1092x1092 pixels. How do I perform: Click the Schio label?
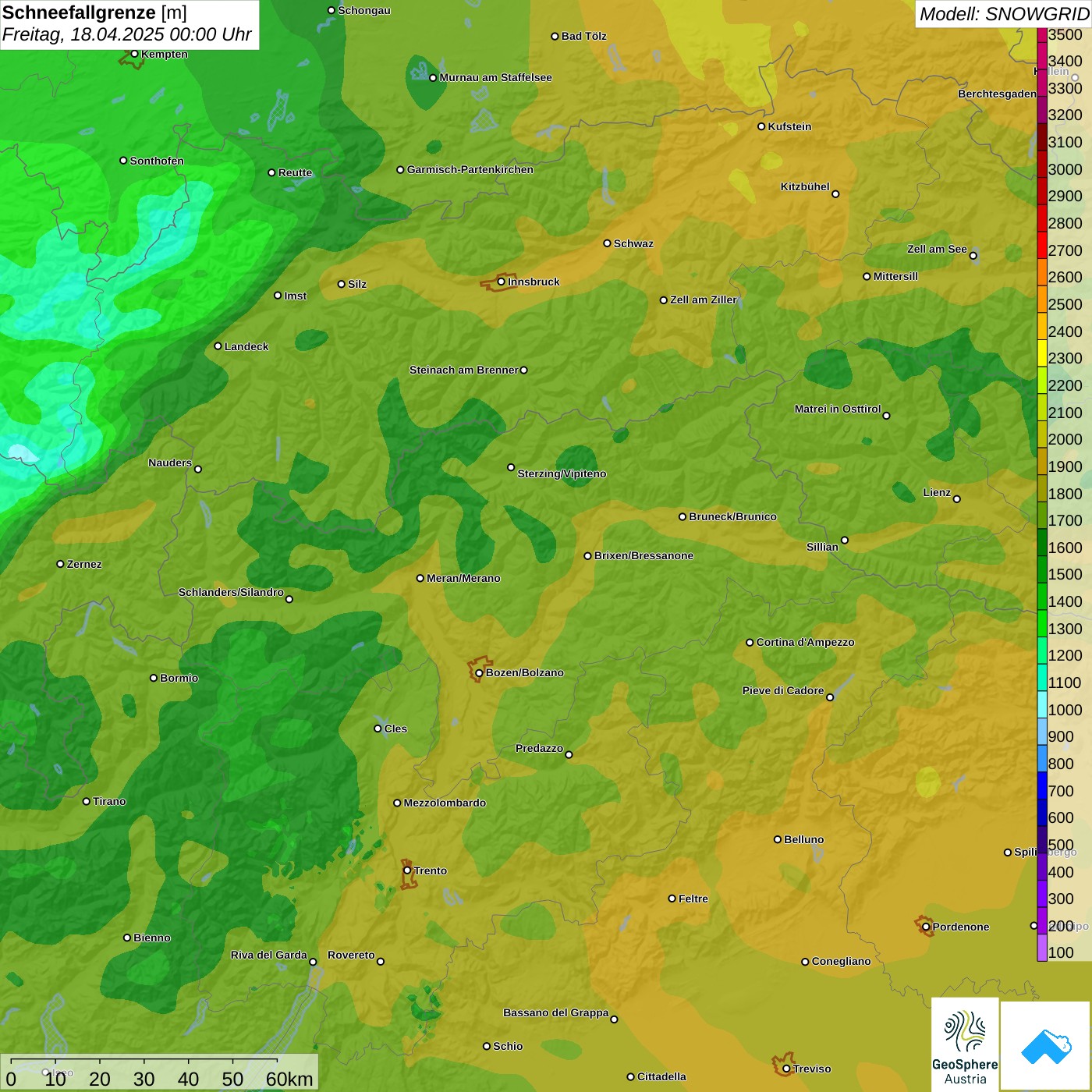point(508,1046)
